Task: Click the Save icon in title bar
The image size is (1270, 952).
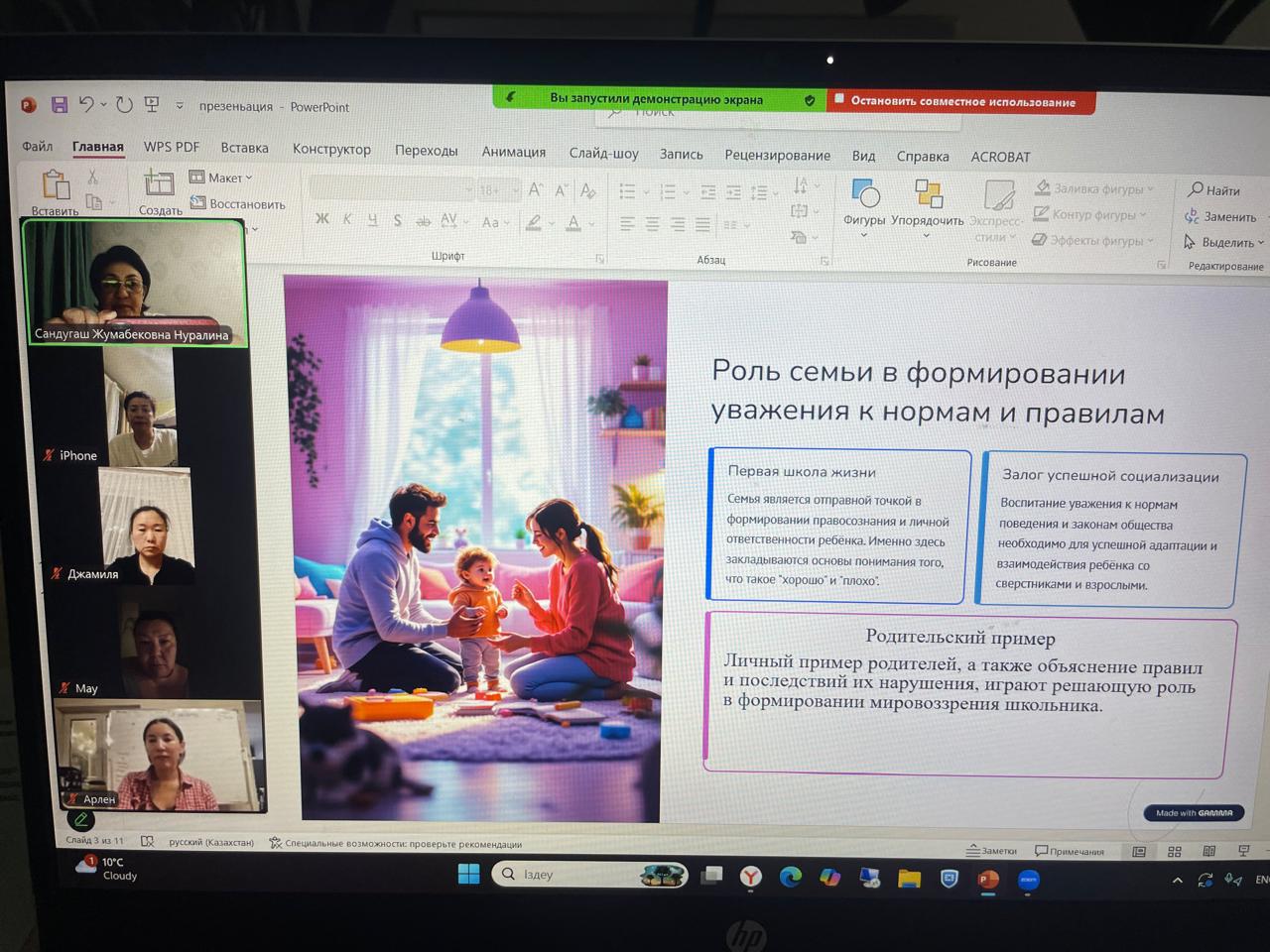Action: pyautogui.click(x=60, y=104)
